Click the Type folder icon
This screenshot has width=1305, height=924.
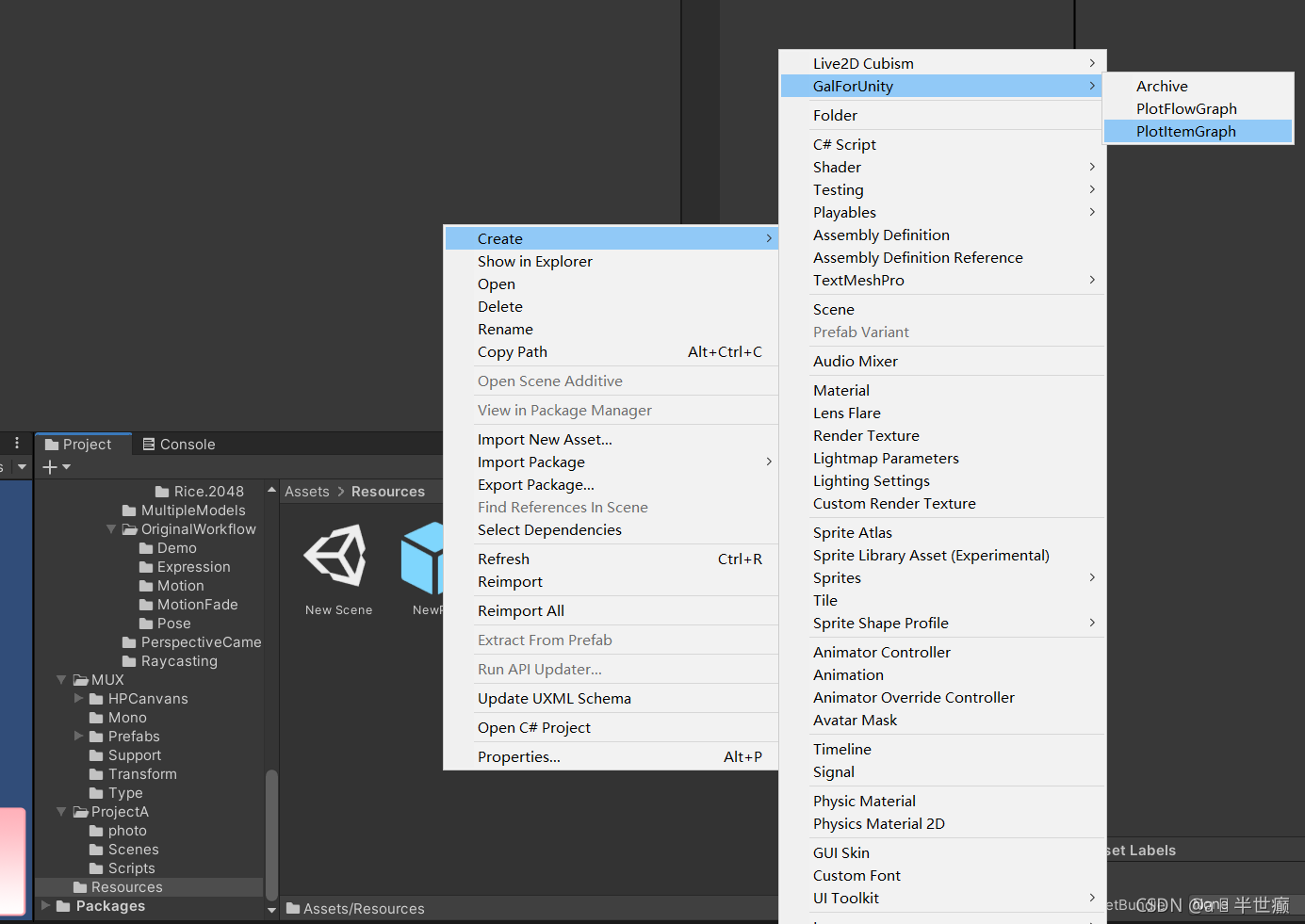[96, 793]
